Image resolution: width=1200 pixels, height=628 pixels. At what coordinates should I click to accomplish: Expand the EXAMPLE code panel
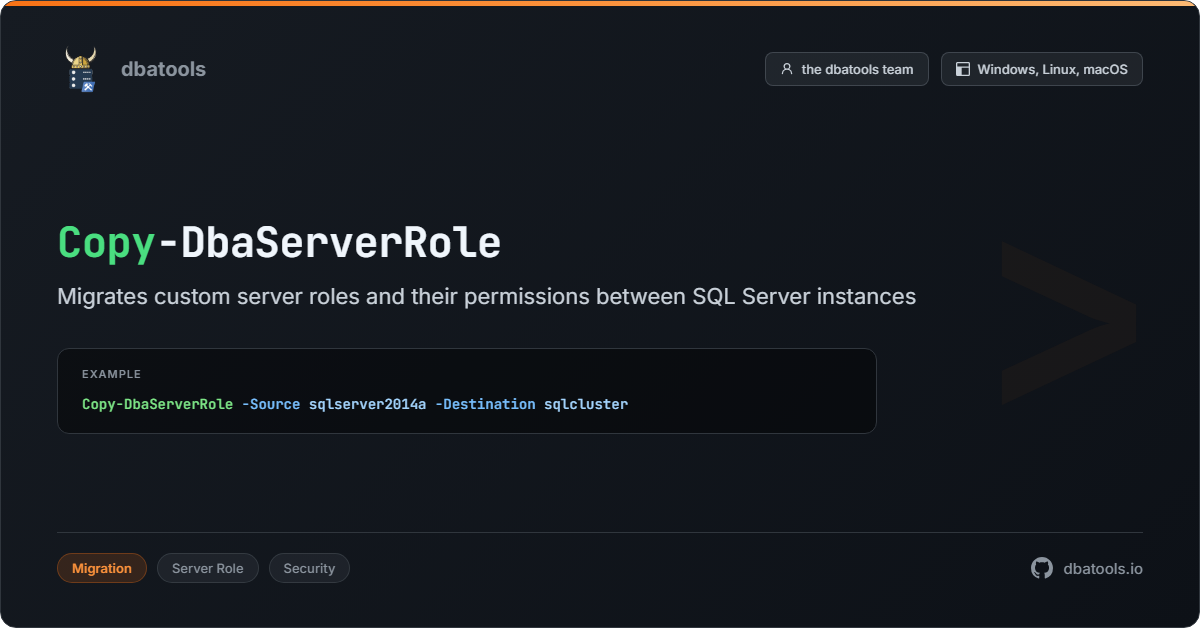pos(467,390)
